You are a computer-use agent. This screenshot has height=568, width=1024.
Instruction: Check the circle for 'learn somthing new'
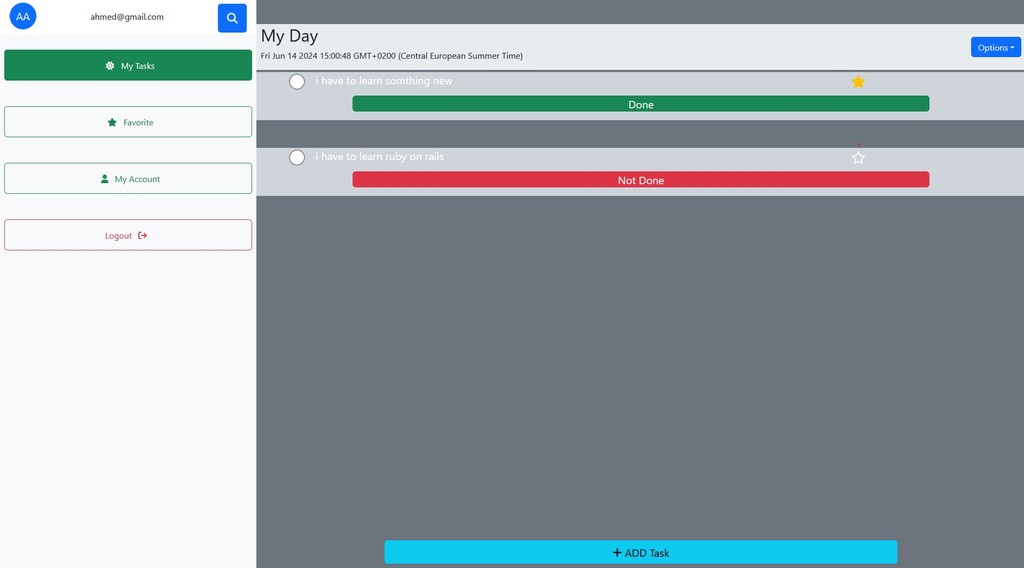pyautogui.click(x=297, y=82)
